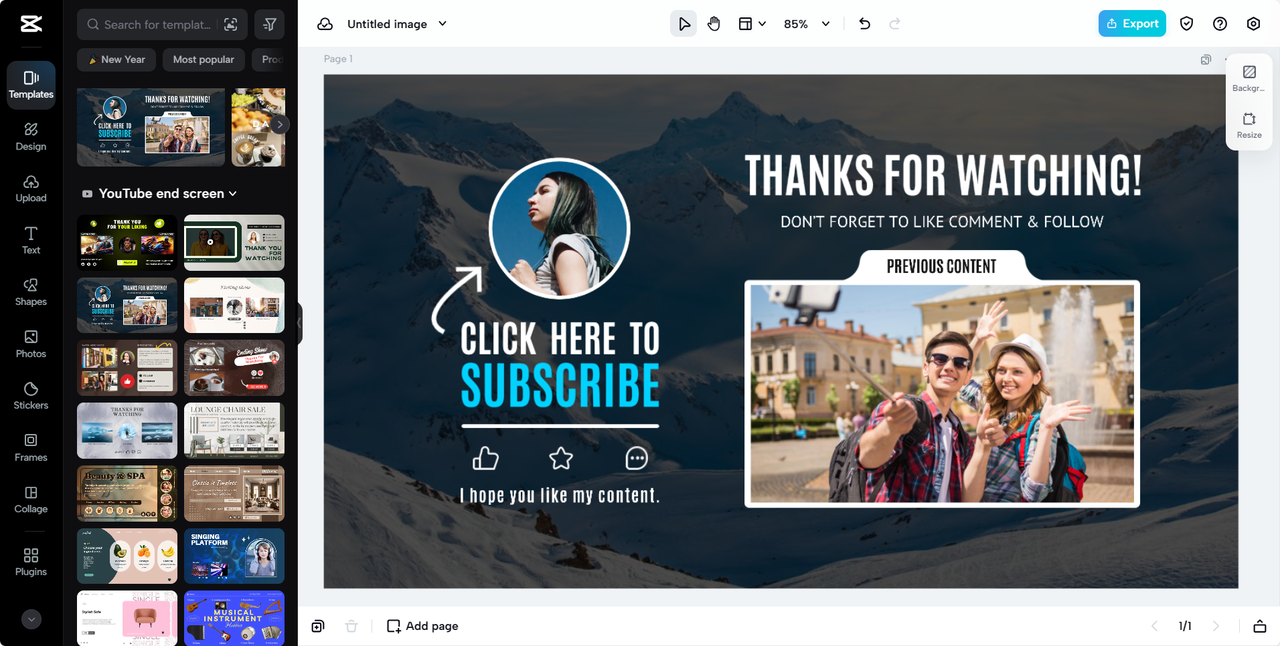Open the Background panel on the right
The image size is (1280, 646).
coord(1249,78)
